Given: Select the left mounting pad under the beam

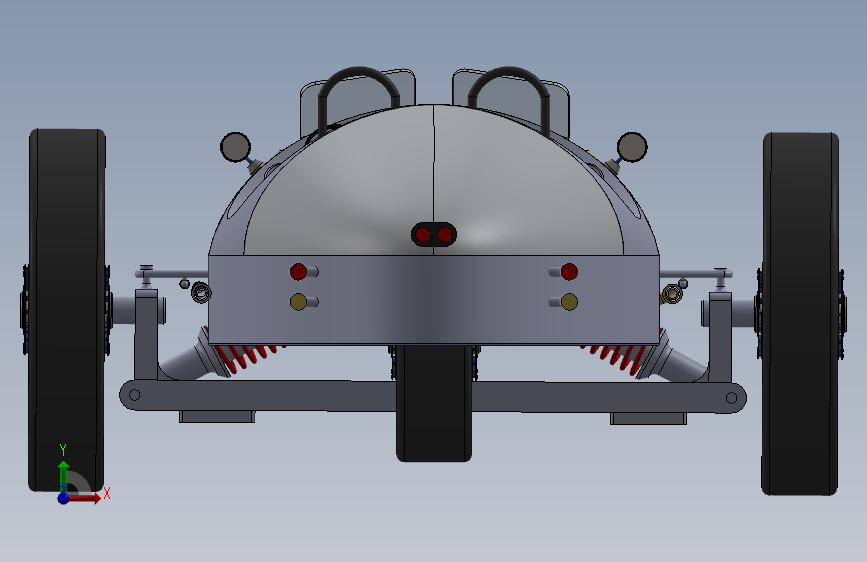Looking at the screenshot, I should [x=217, y=417].
